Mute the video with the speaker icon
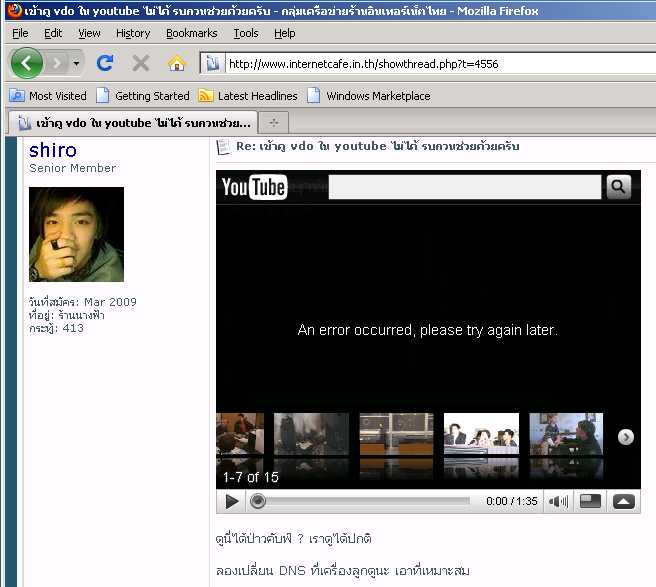 (x=558, y=501)
